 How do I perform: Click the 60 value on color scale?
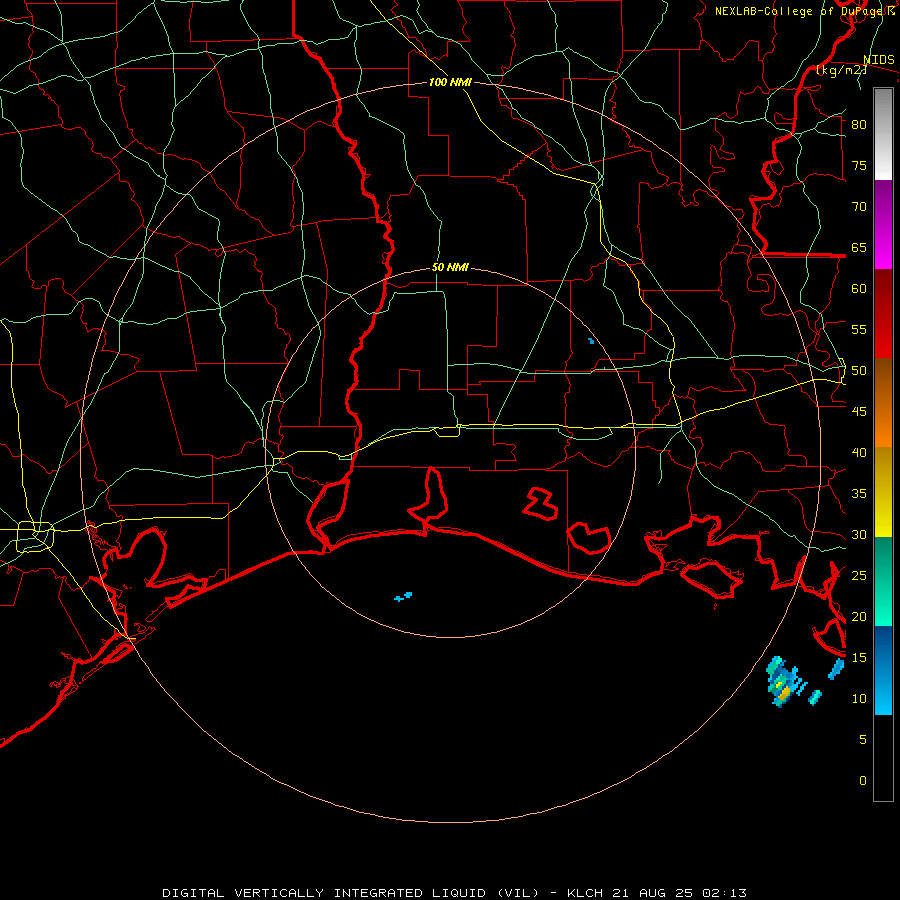(859, 289)
